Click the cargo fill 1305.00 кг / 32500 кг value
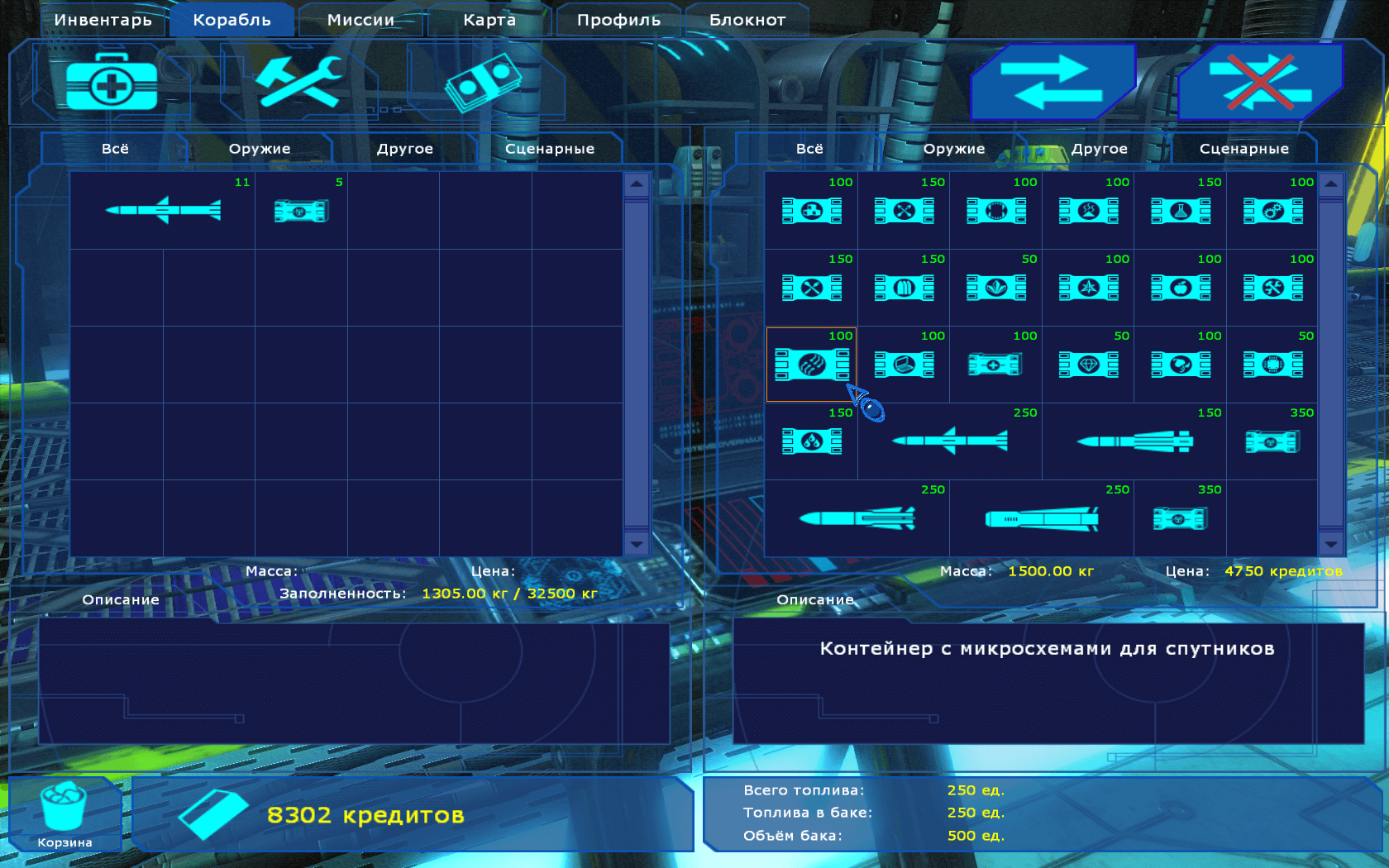 pyautogui.click(x=509, y=594)
